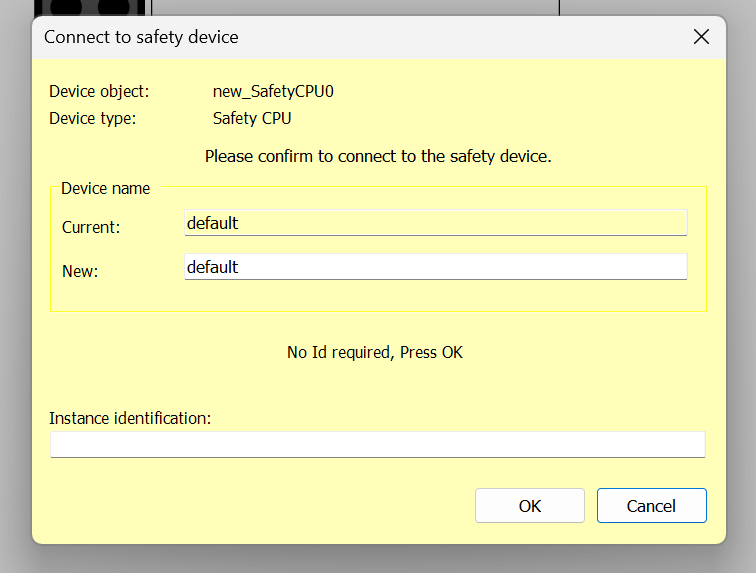Click the new_SafetyCPU0 device object value
Viewport: 756px width, 573px height.
pyautogui.click(x=273, y=91)
